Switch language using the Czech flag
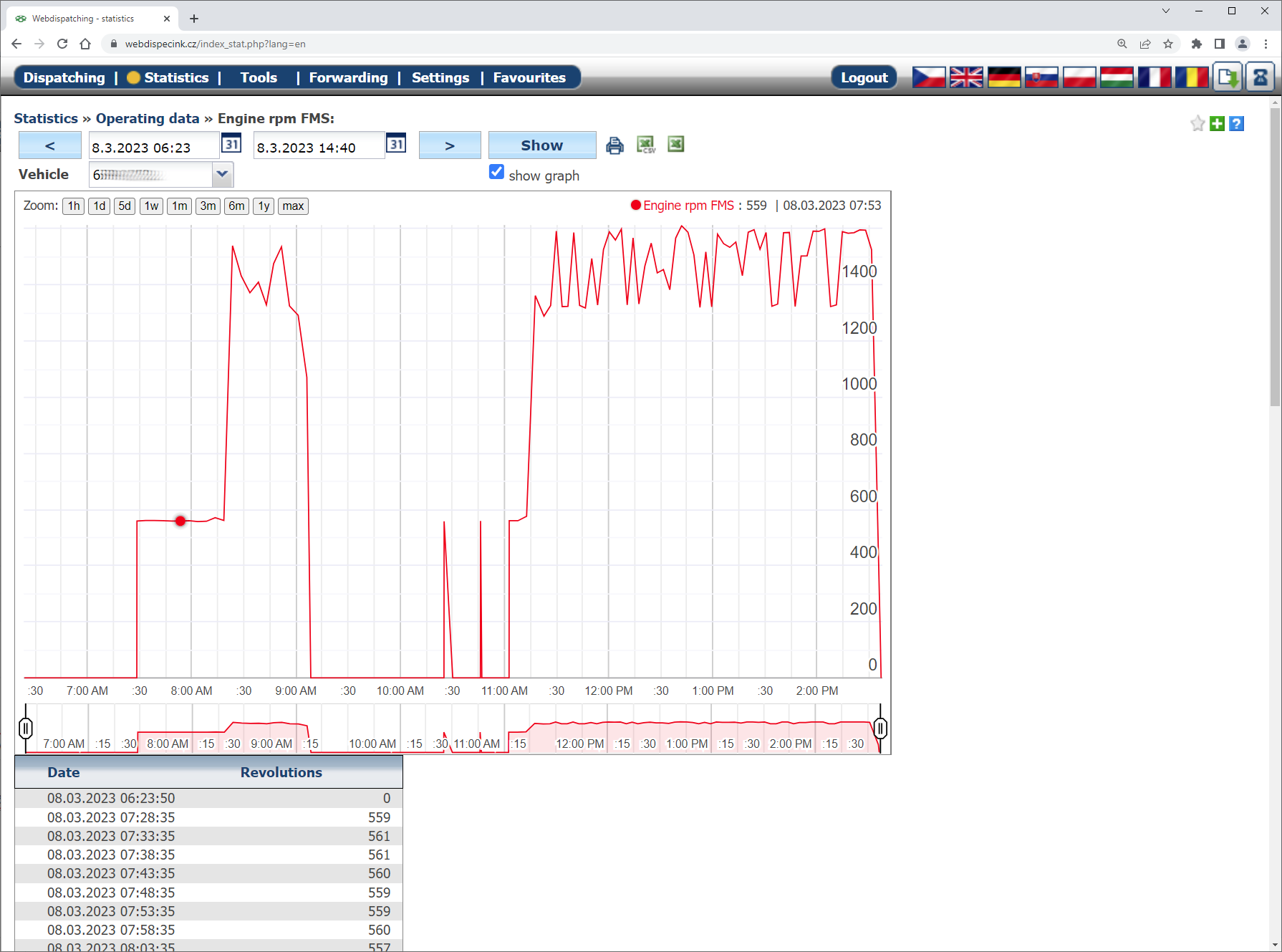1282x952 pixels. [928, 77]
